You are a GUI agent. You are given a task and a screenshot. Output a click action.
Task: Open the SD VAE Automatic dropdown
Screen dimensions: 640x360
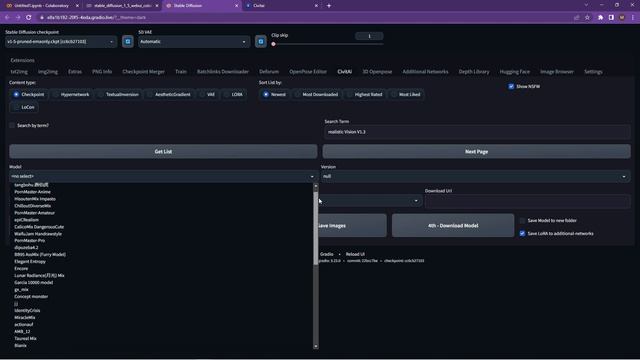tap(194, 42)
